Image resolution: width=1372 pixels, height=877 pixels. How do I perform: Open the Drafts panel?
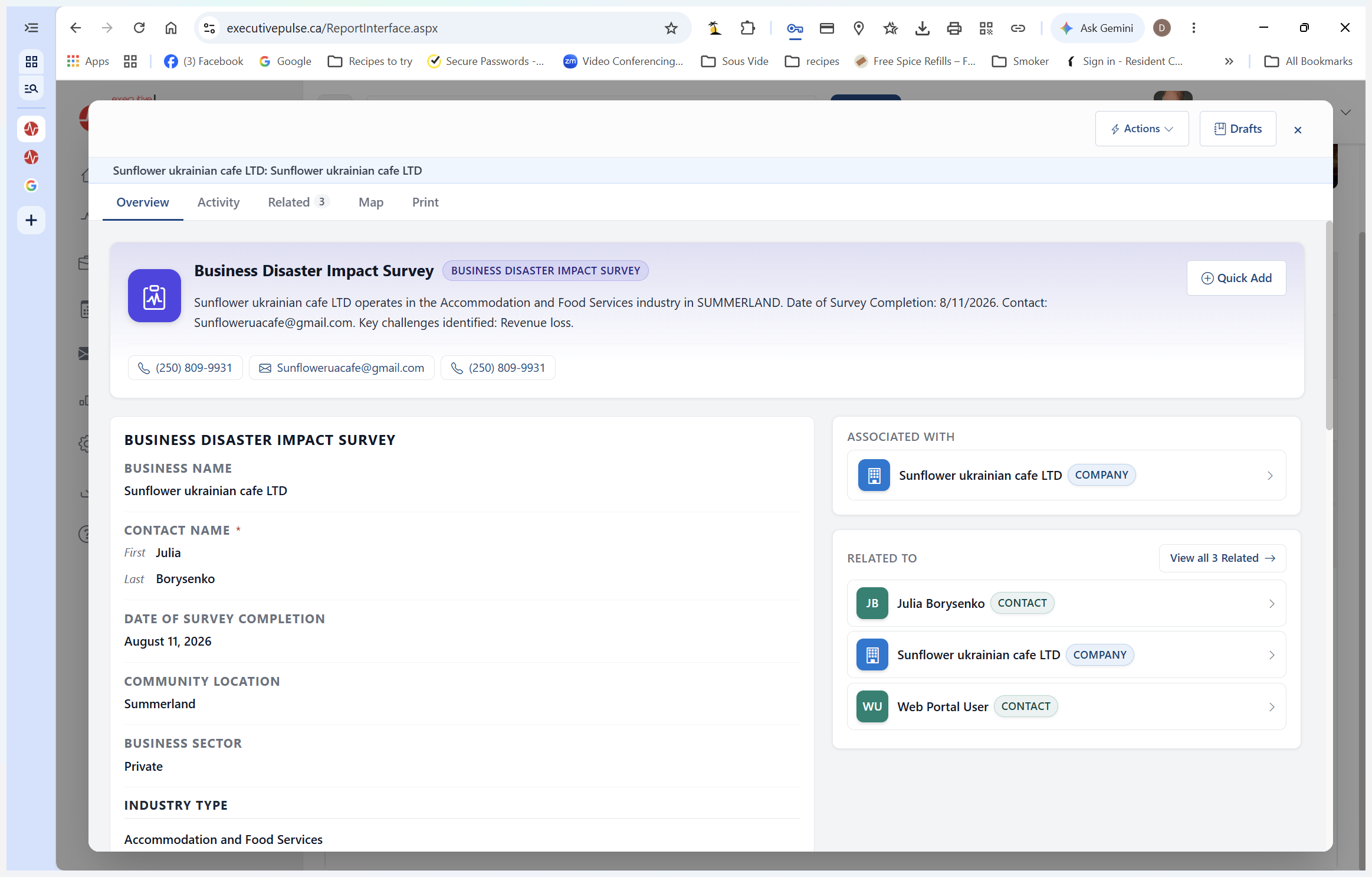[x=1238, y=129]
